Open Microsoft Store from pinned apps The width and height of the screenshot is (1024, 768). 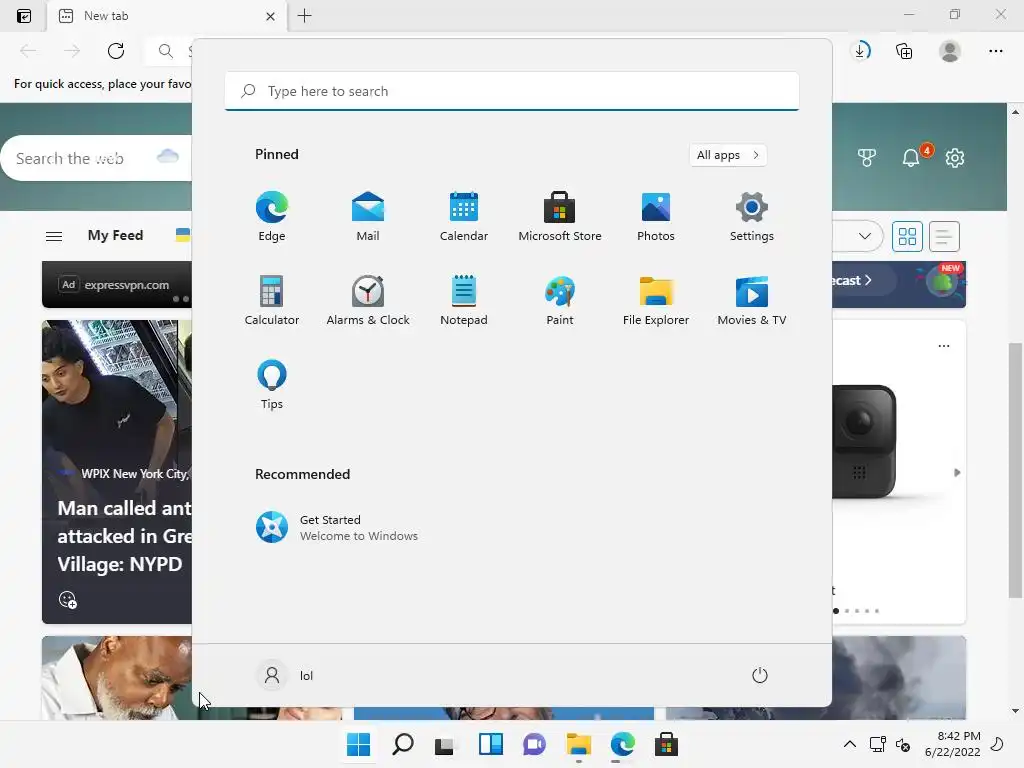[x=560, y=217]
